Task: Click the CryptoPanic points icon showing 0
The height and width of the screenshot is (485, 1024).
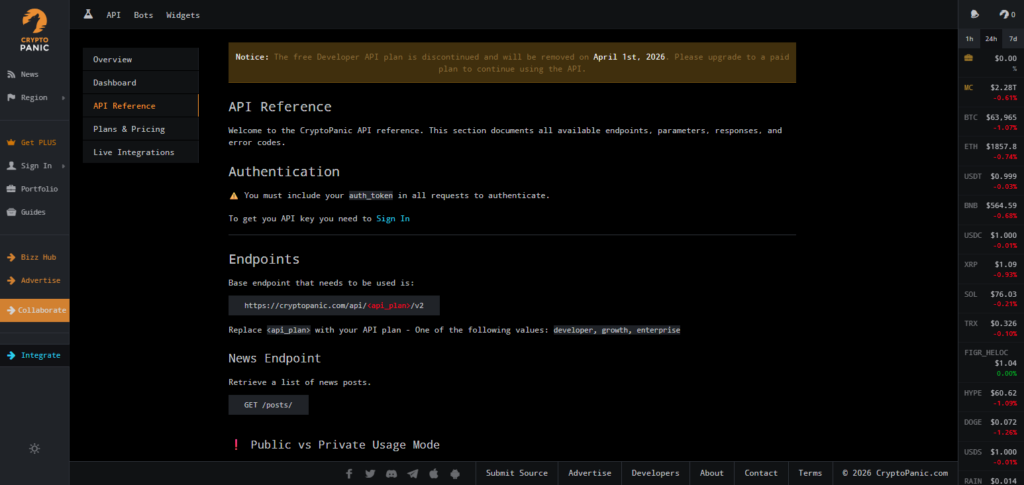Action: tap(1007, 14)
